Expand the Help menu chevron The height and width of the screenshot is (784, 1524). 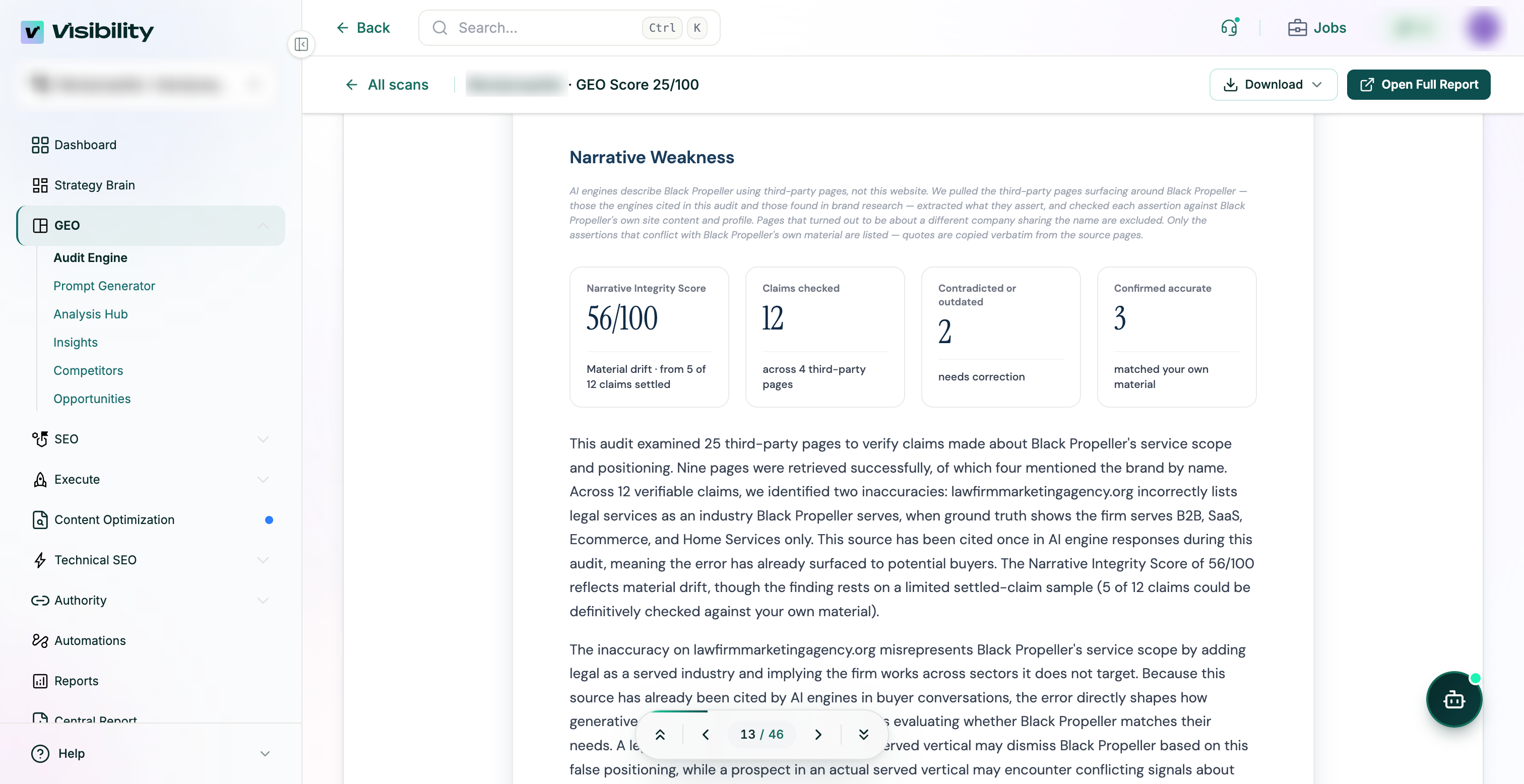click(x=265, y=753)
